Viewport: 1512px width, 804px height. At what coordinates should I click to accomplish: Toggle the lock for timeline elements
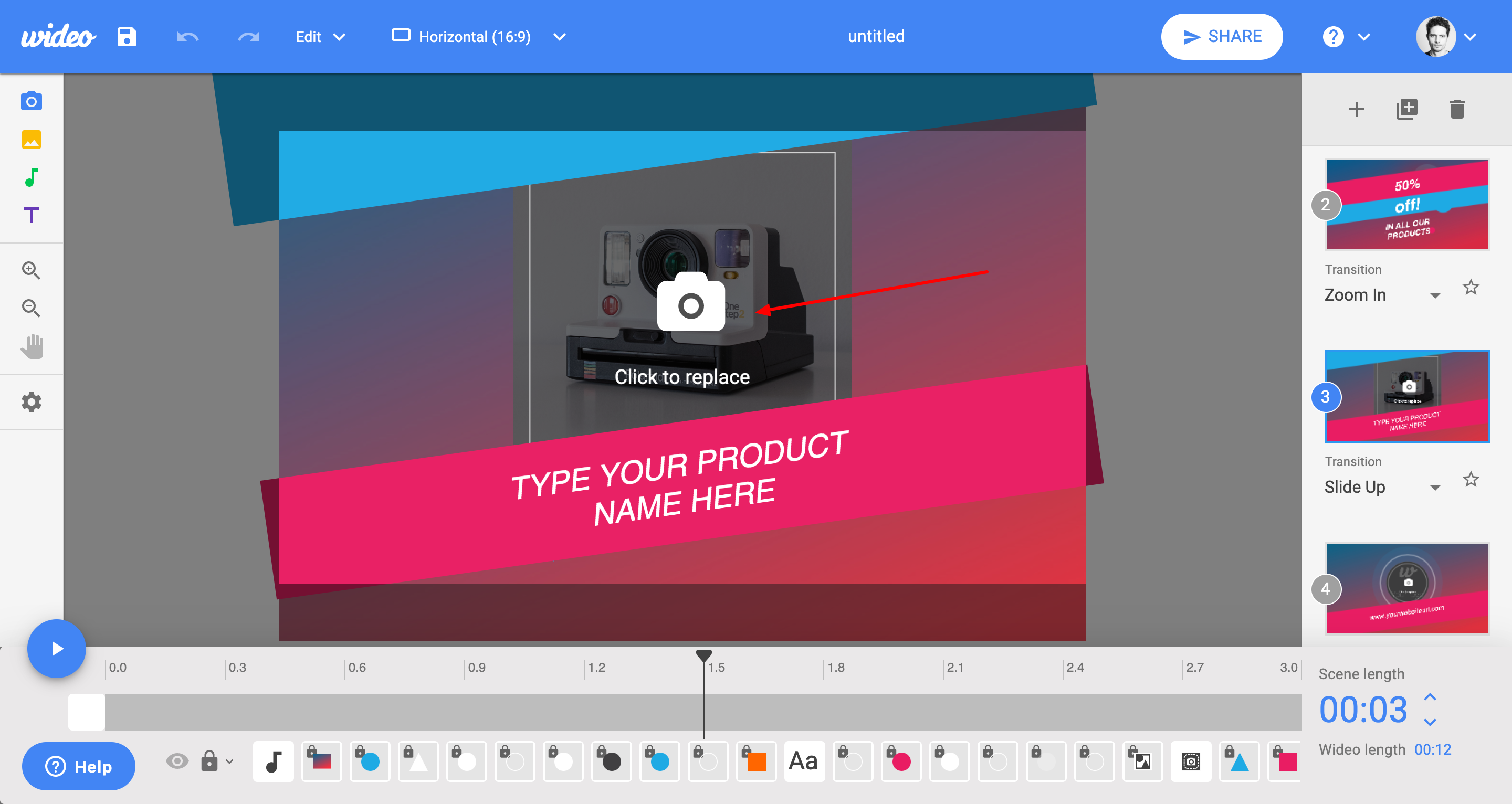pos(209,760)
